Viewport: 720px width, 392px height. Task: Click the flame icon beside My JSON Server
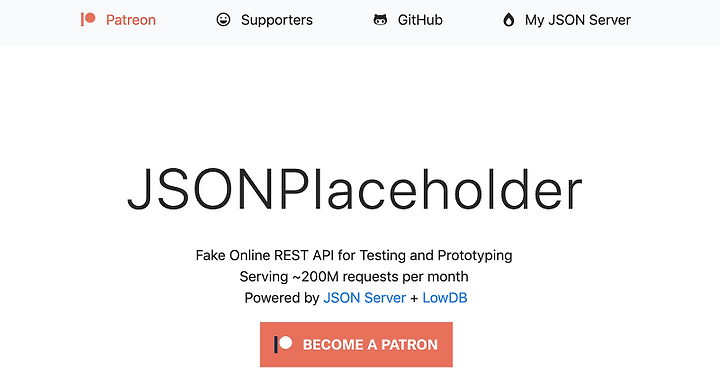[x=508, y=20]
